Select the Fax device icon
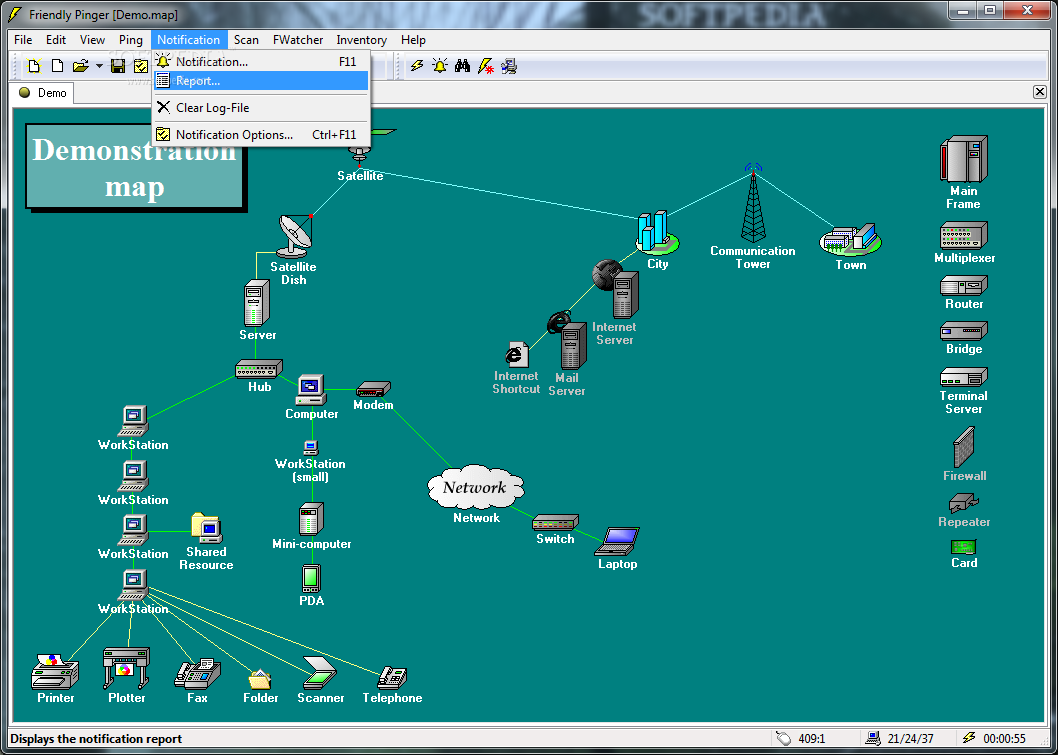1058x755 pixels. 198,673
